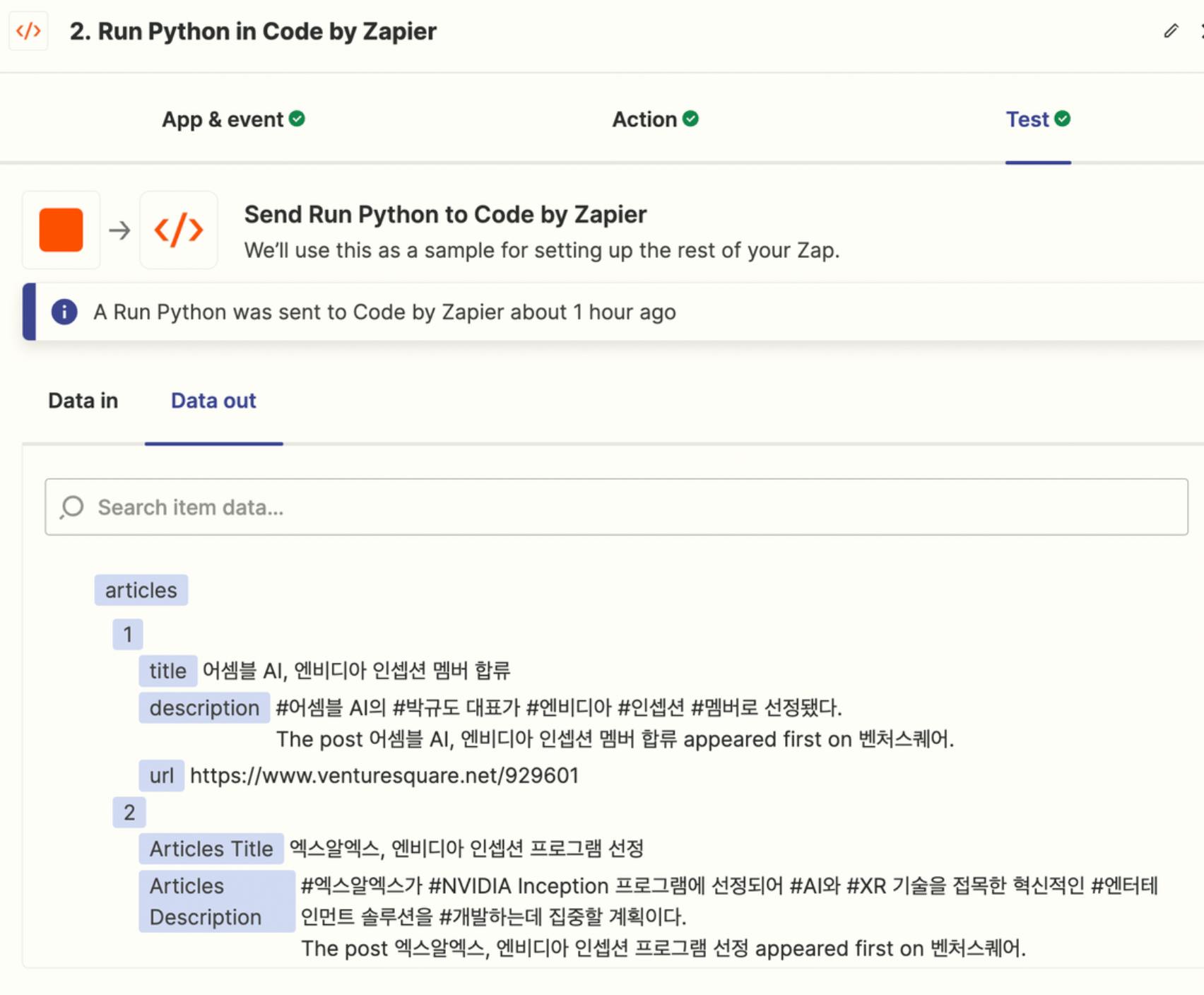Image resolution: width=1204 pixels, height=995 pixels.
Task: Click the description key label
Action: click(x=204, y=708)
